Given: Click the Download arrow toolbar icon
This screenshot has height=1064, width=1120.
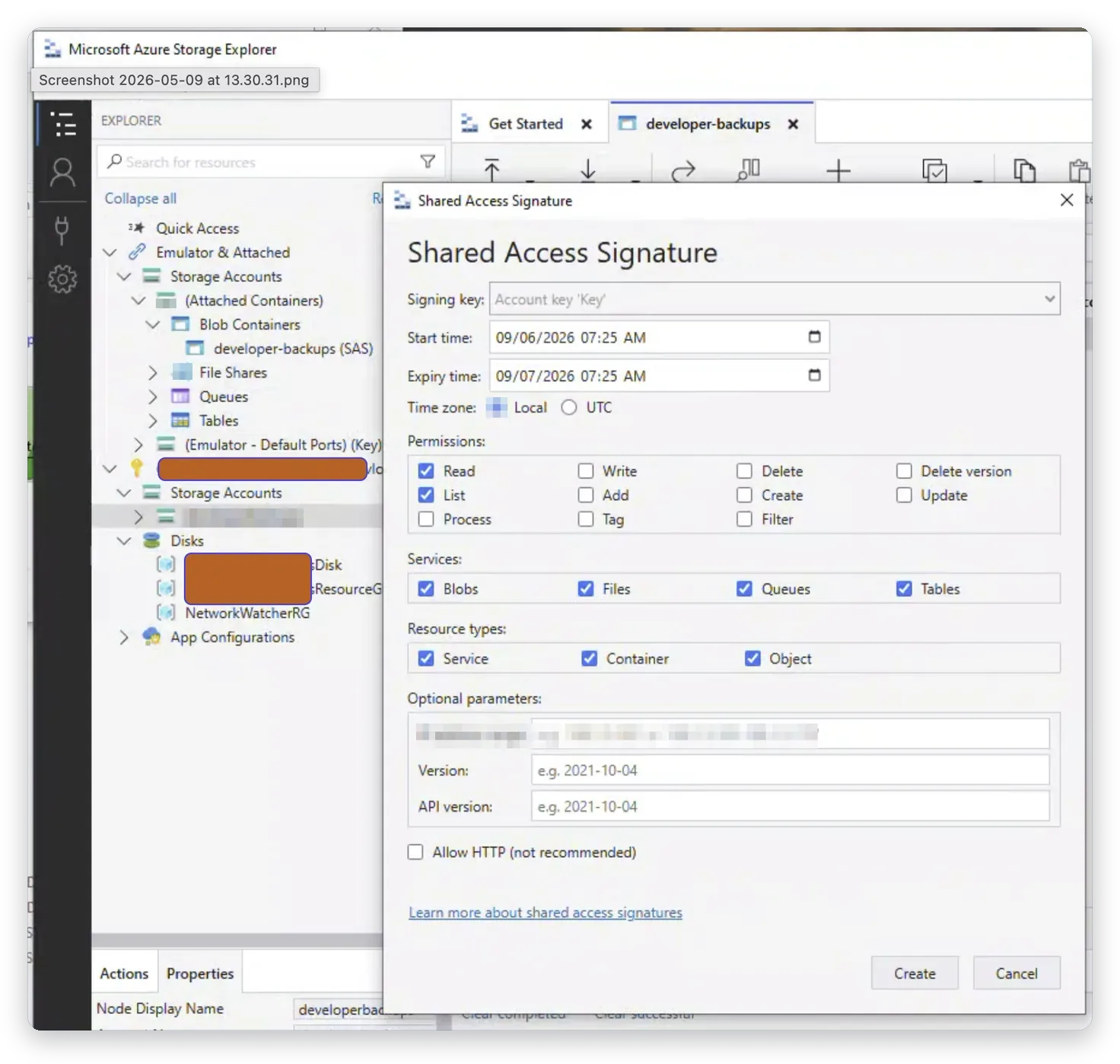Looking at the screenshot, I should pos(588,170).
